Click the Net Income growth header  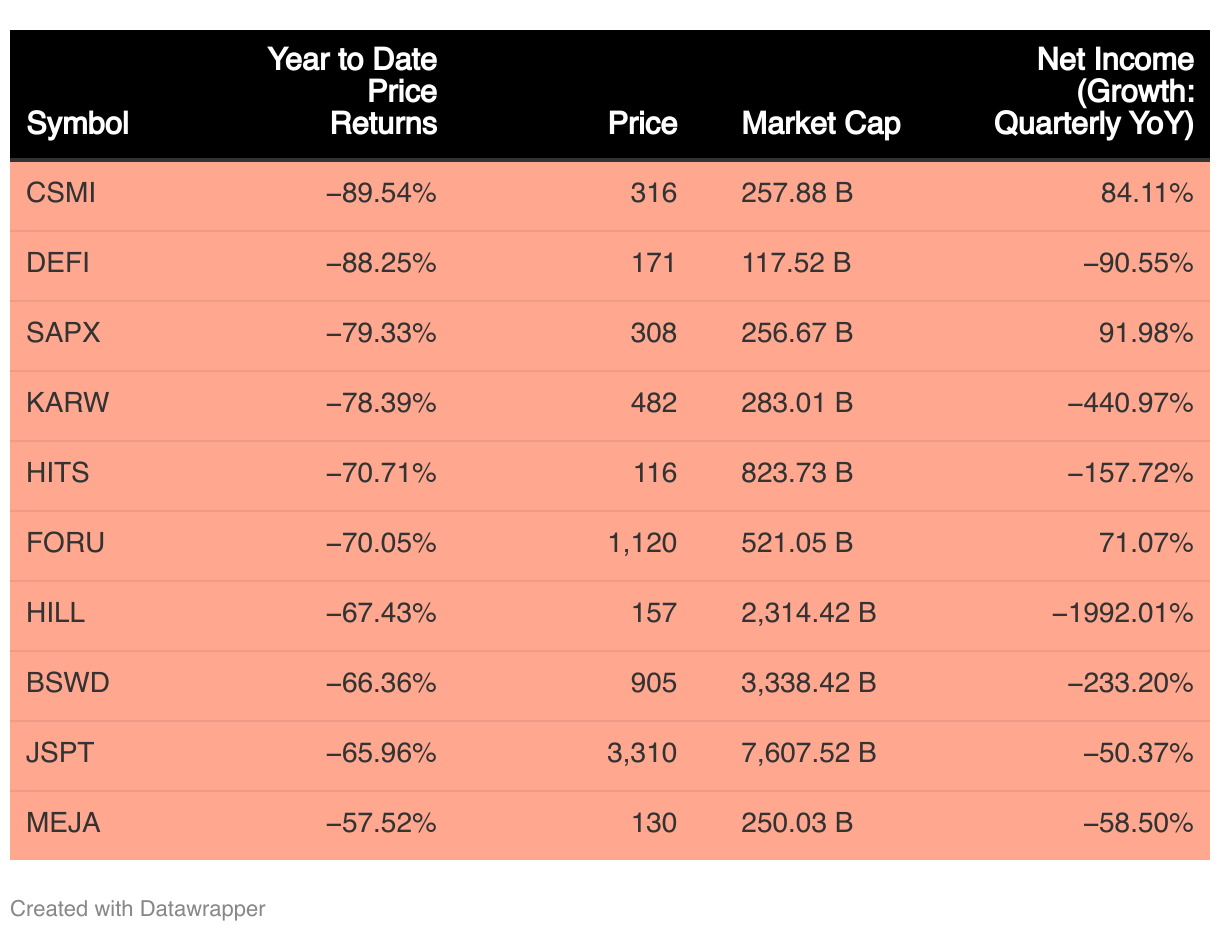pos(1094,91)
